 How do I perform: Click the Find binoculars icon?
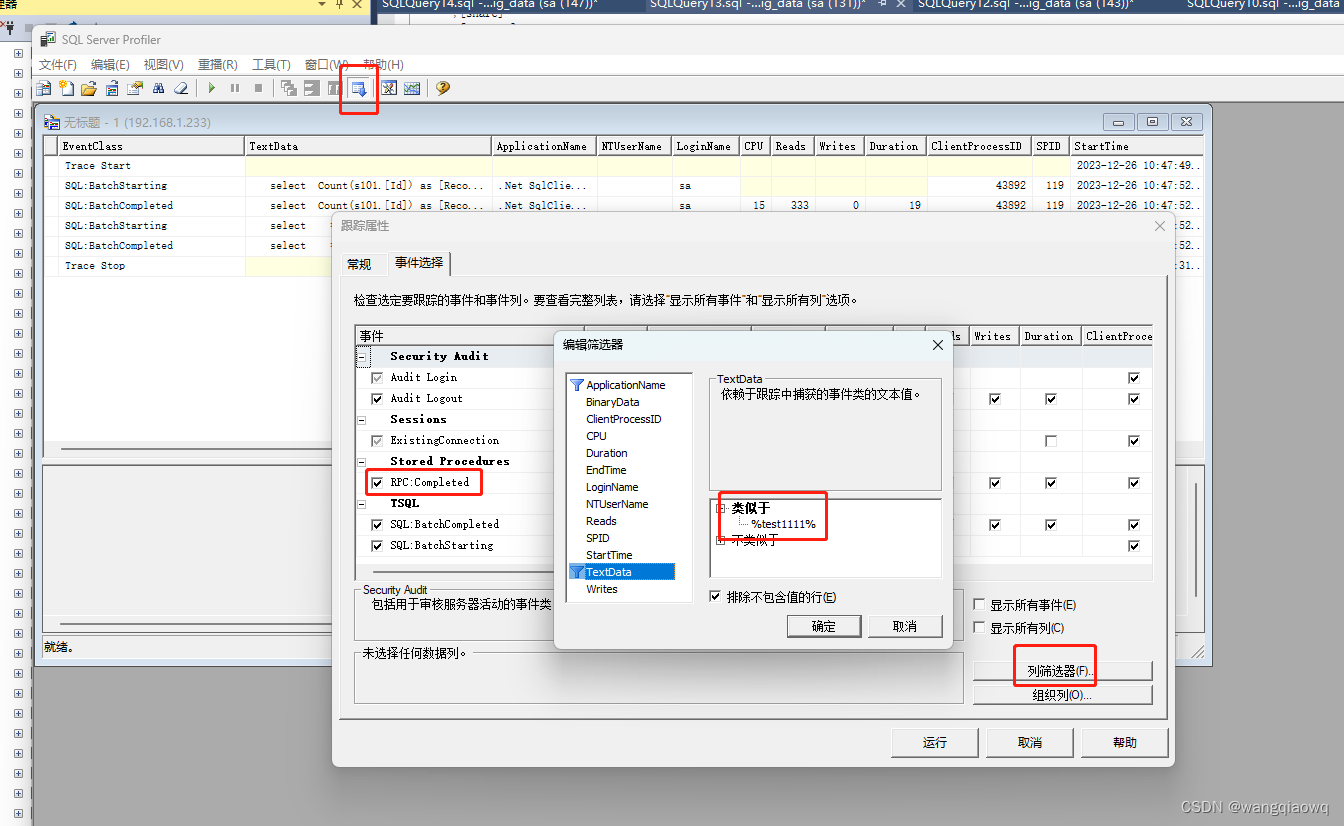coord(158,88)
